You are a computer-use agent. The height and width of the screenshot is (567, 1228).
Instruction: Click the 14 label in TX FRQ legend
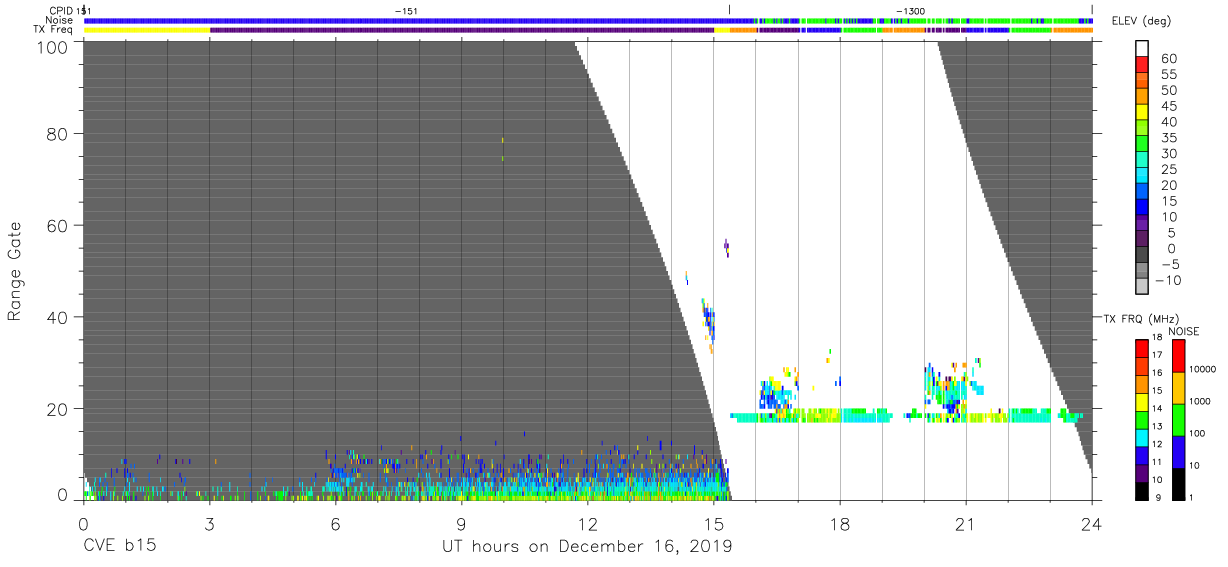click(1158, 409)
